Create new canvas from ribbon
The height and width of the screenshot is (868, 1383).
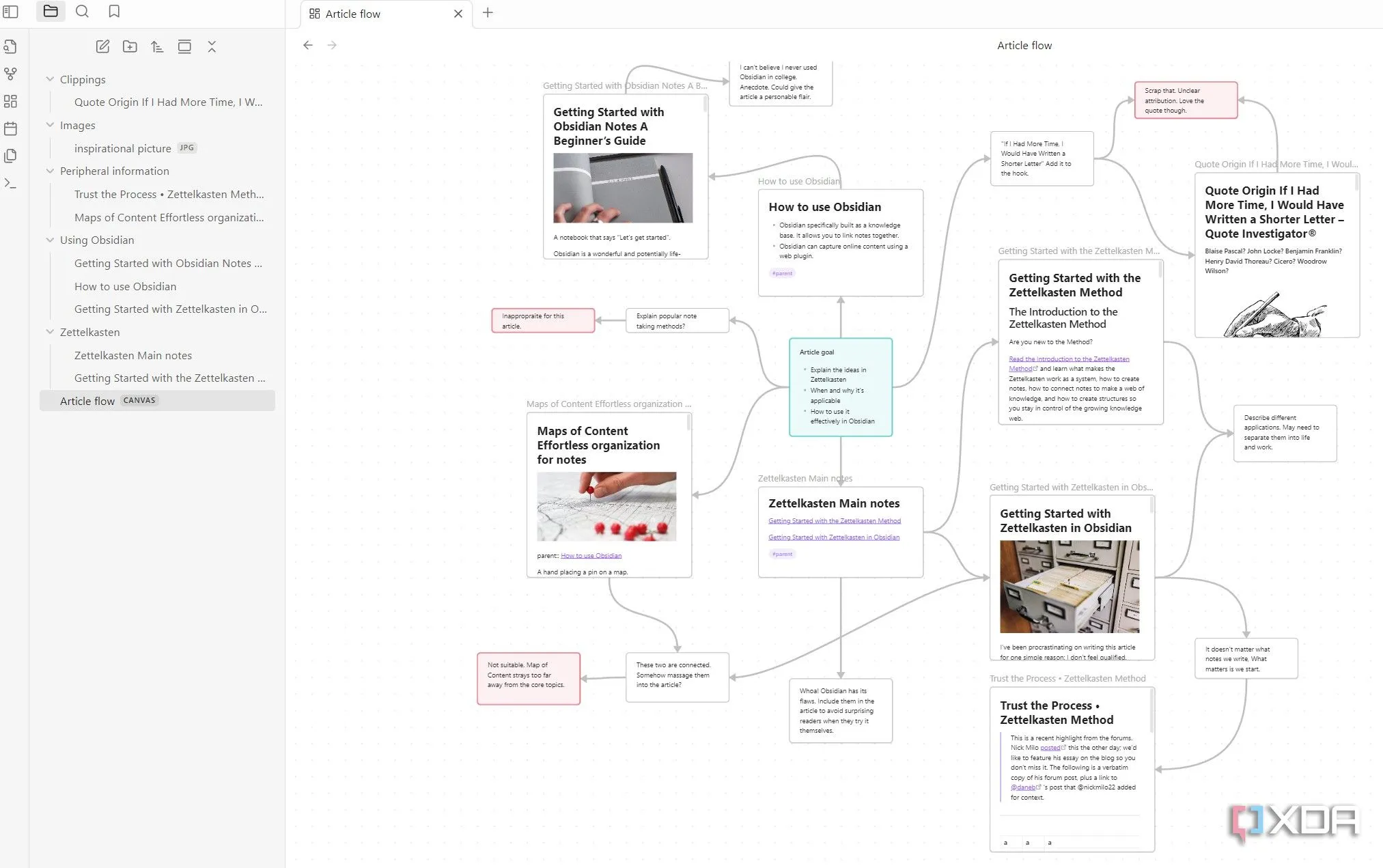coord(10,101)
